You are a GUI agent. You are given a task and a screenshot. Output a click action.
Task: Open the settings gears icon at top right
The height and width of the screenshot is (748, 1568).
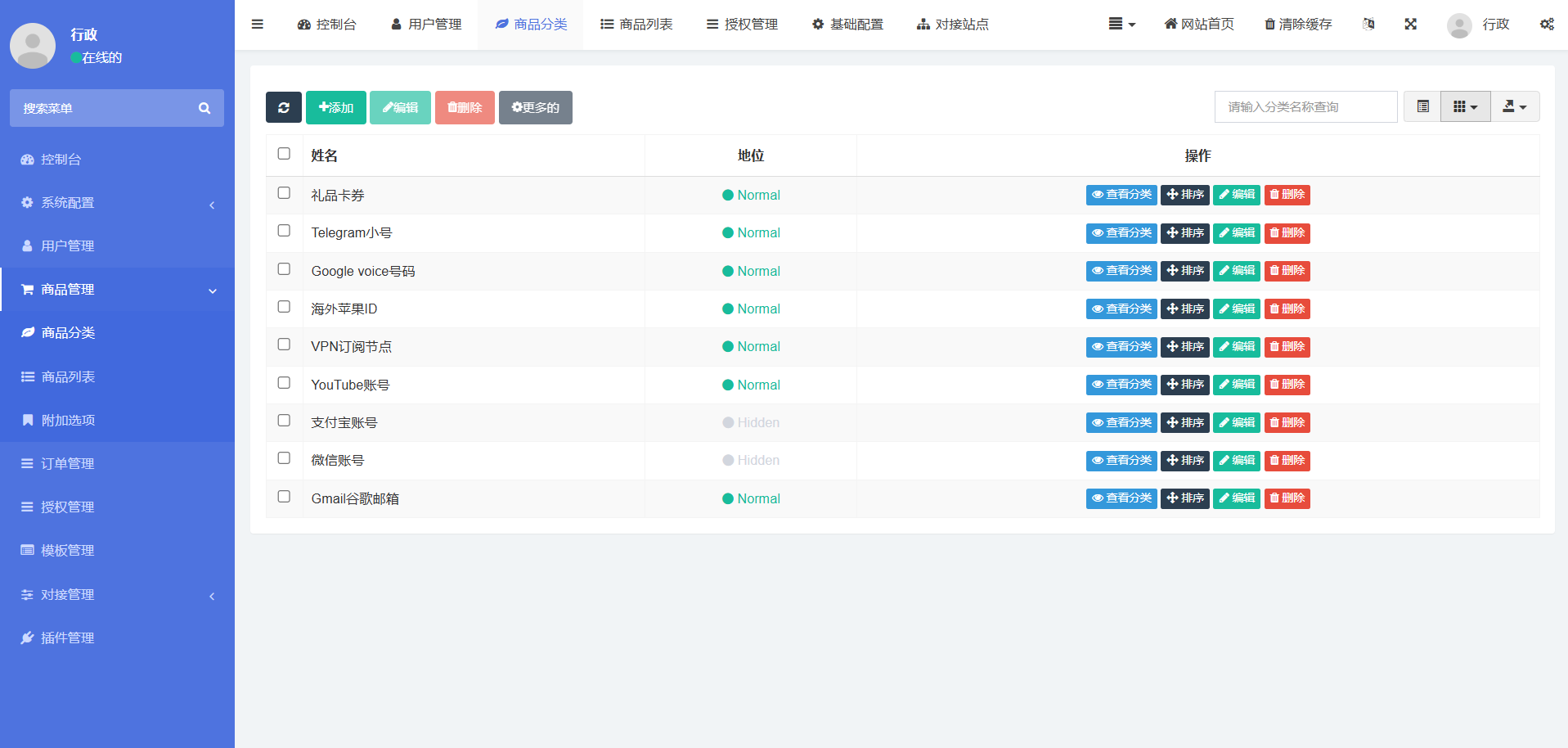click(1547, 25)
